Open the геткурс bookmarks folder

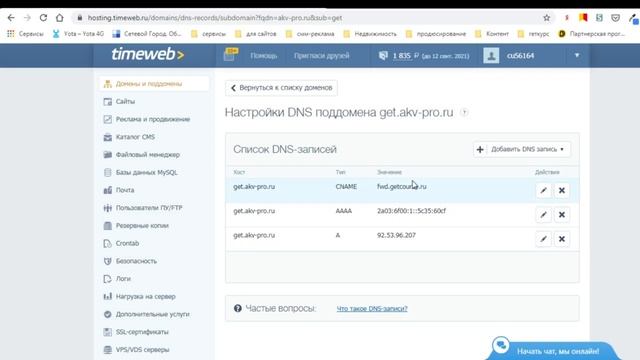pos(533,34)
